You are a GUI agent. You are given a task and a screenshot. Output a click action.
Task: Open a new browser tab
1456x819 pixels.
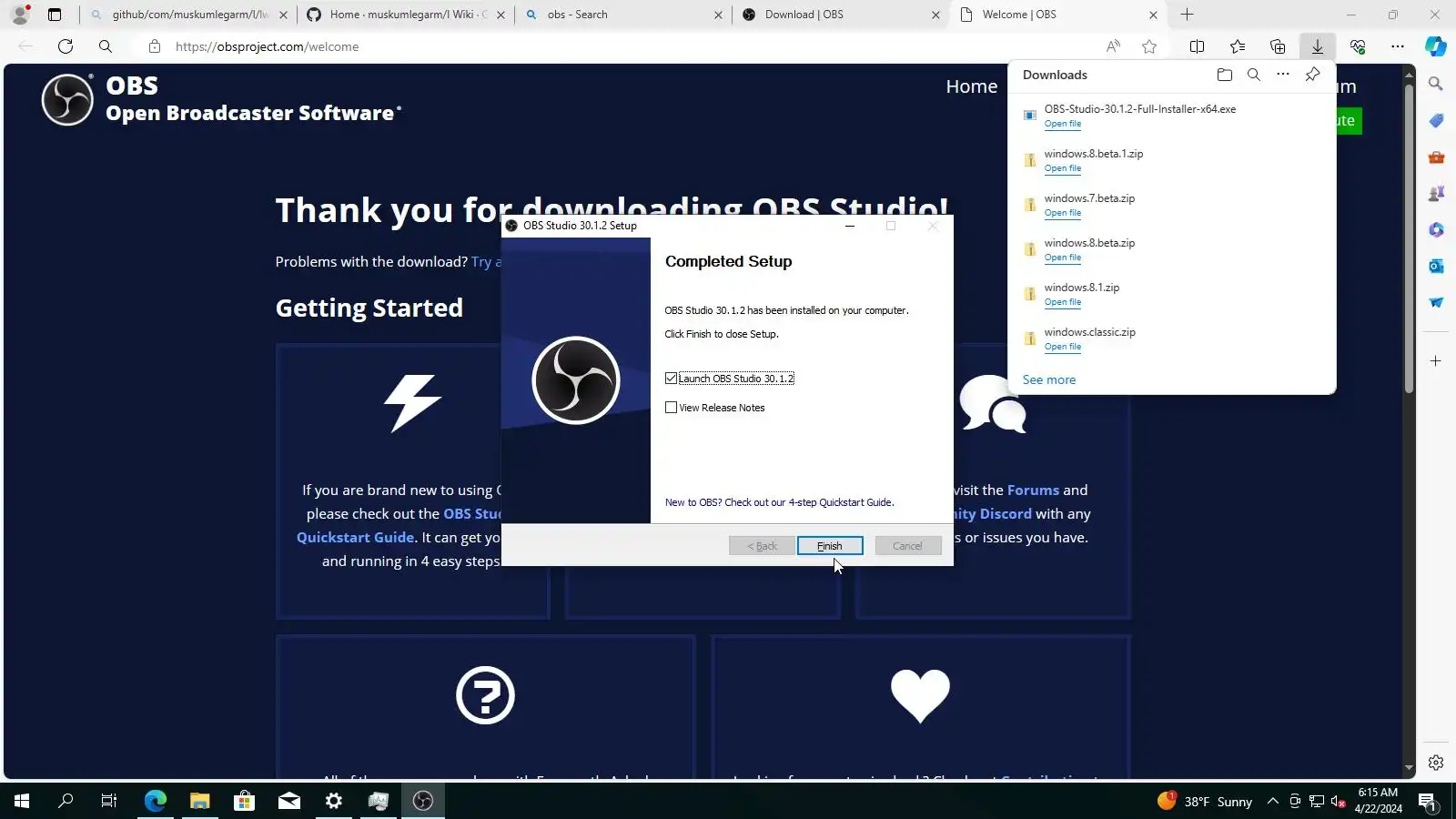point(1187,15)
